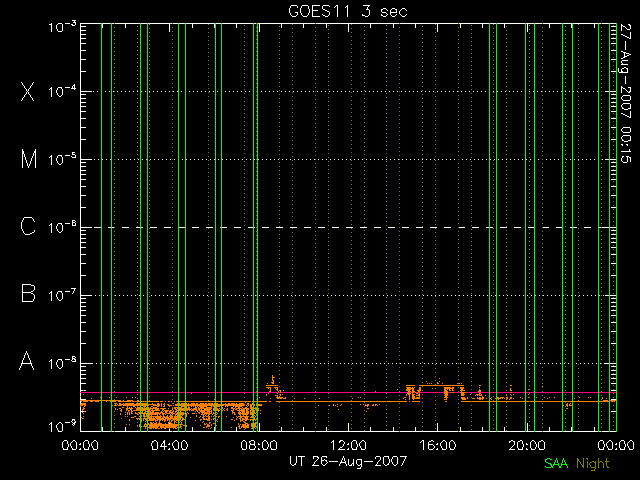Click the 10^-6 y-axis value
Viewport: 640px width, 480px height.
click(62, 227)
